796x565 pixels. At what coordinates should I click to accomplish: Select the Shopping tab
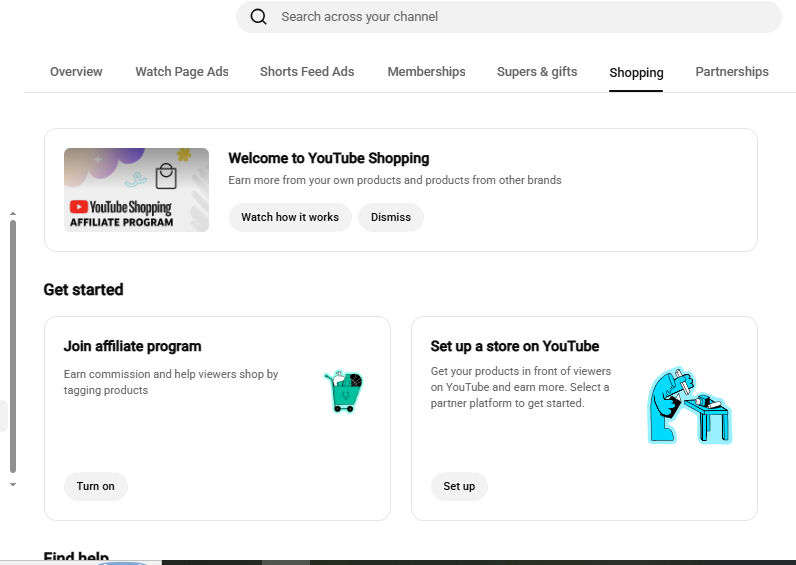(x=636, y=73)
